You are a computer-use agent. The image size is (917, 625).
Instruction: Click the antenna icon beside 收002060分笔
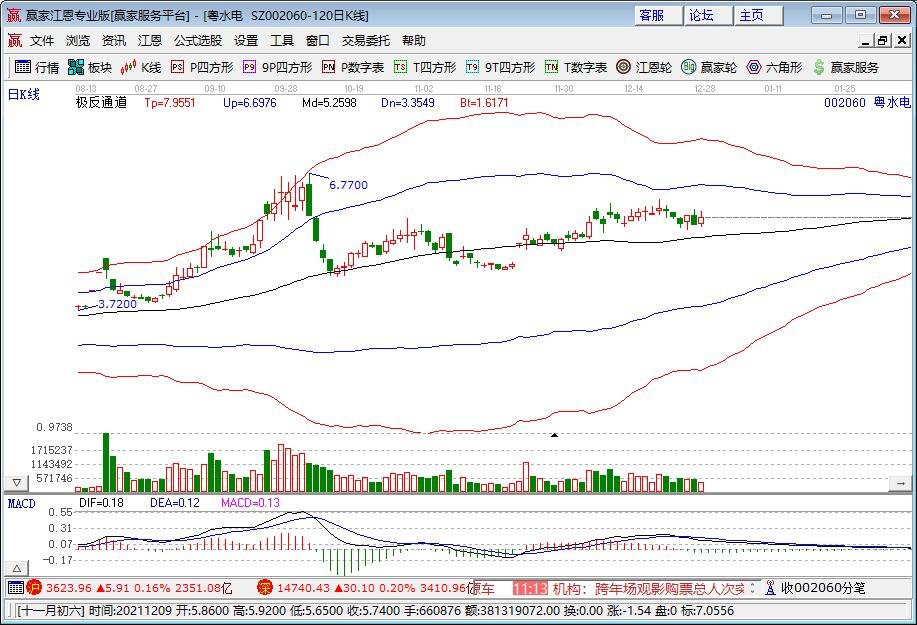770,588
